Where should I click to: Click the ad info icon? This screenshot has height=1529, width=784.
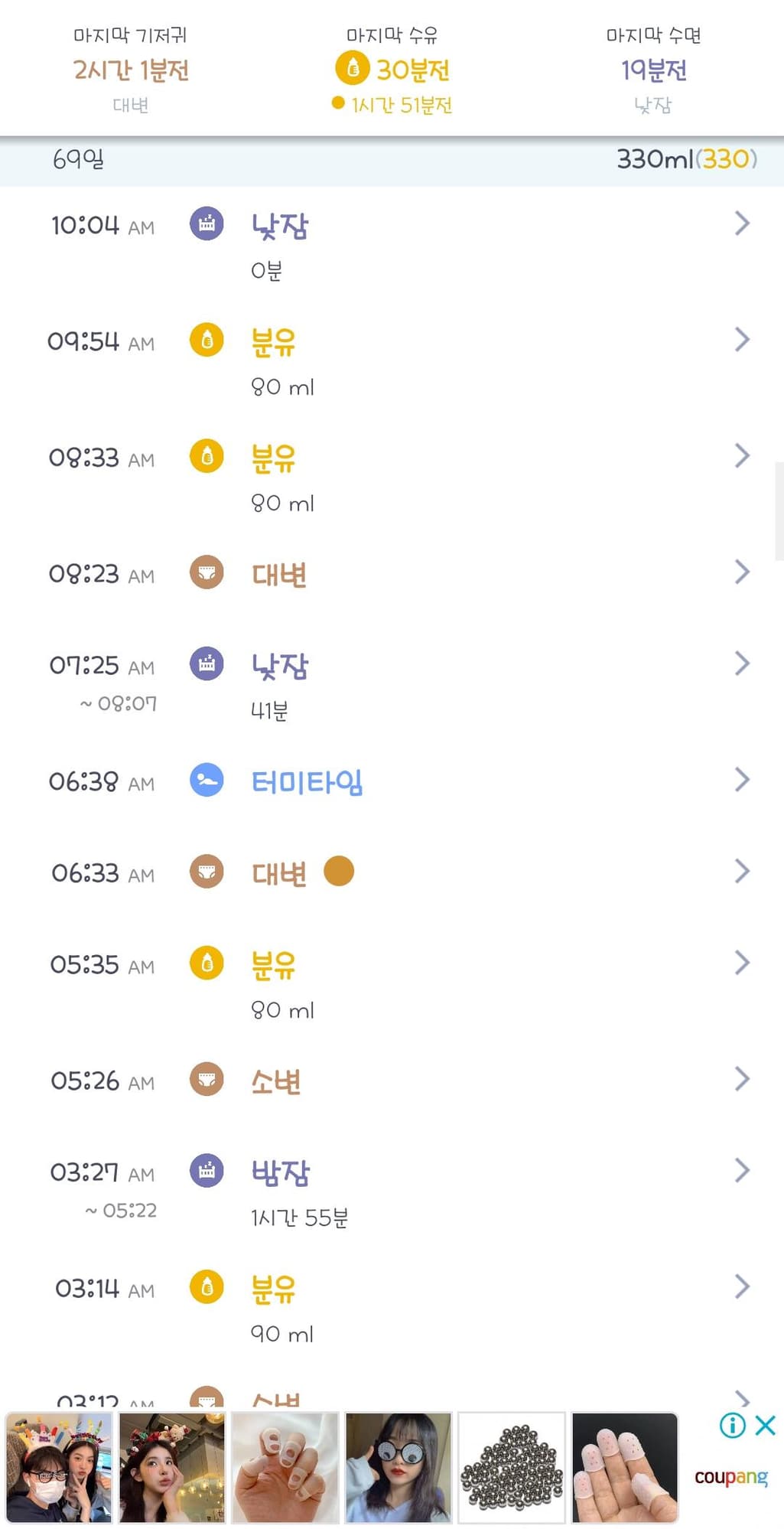732,1425
